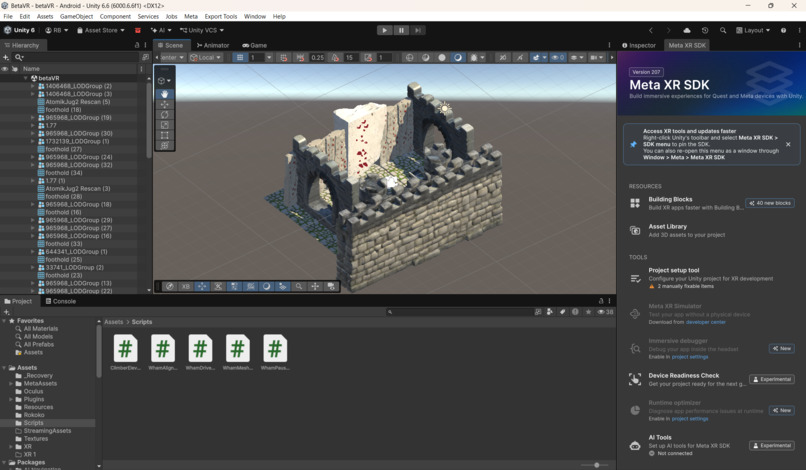
Task: Toggle the Project panel lock icon
Action: click(x=600, y=301)
